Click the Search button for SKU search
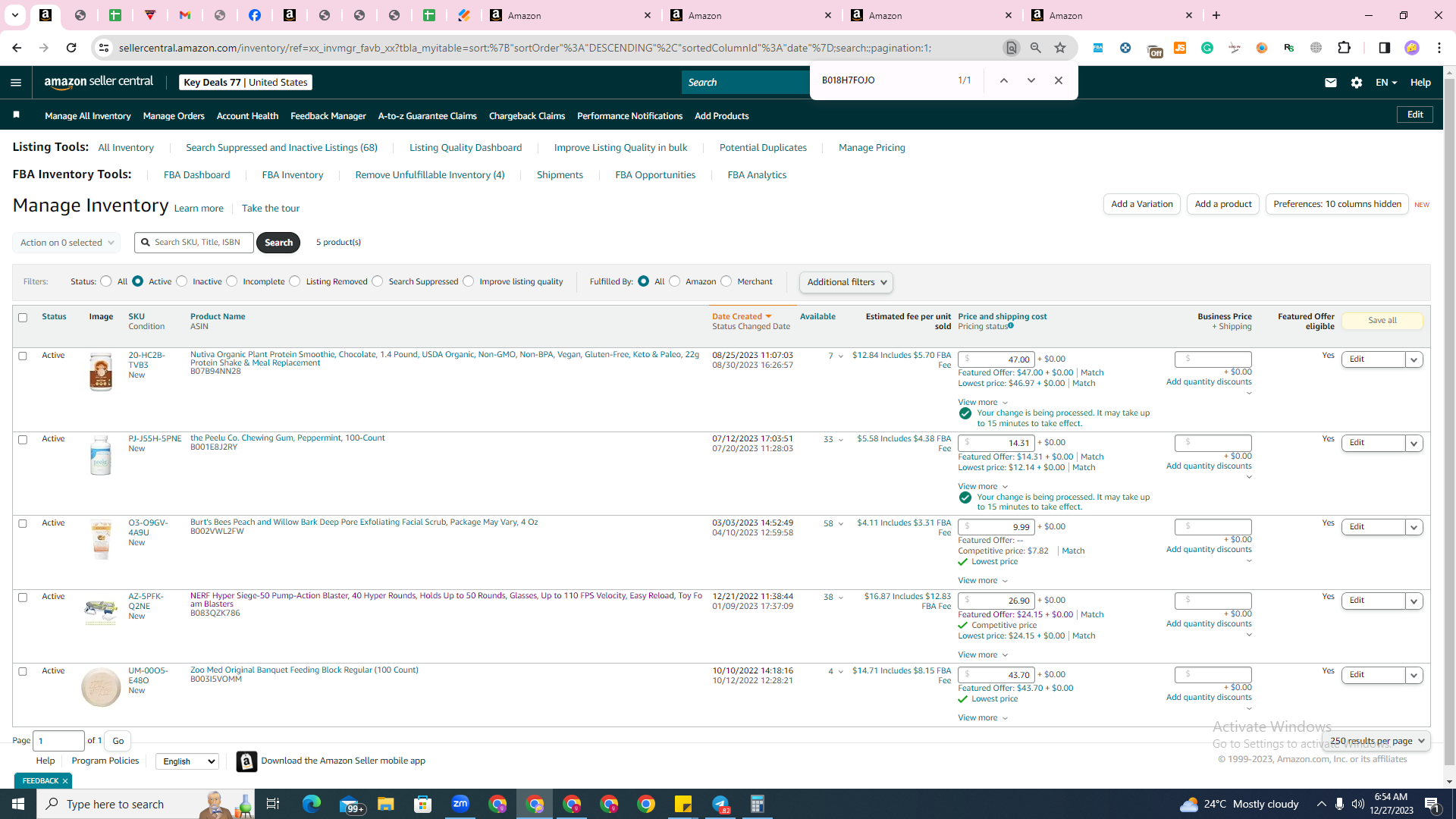Image resolution: width=1456 pixels, height=819 pixels. click(x=278, y=243)
